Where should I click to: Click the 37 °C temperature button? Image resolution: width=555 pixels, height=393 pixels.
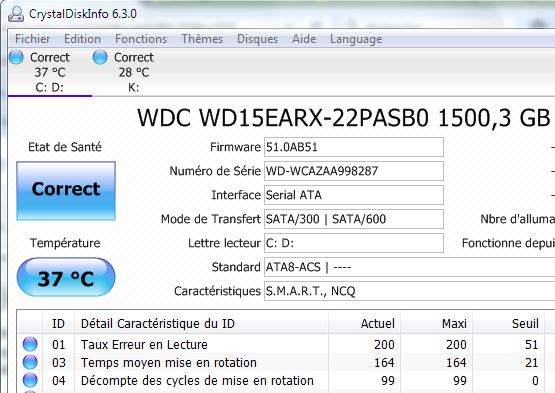(66, 277)
